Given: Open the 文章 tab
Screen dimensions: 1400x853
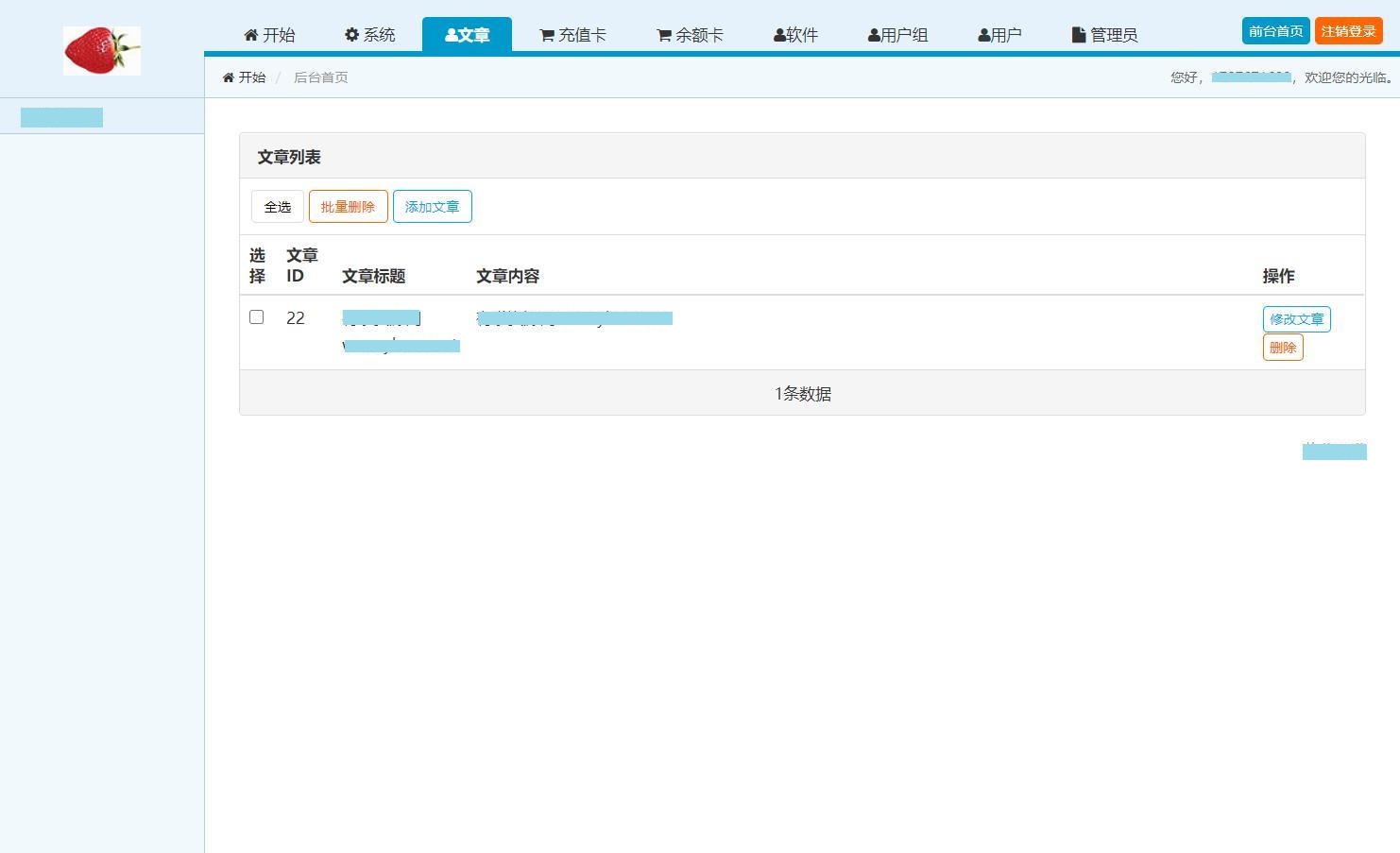Looking at the screenshot, I should (x=467, y=35).
